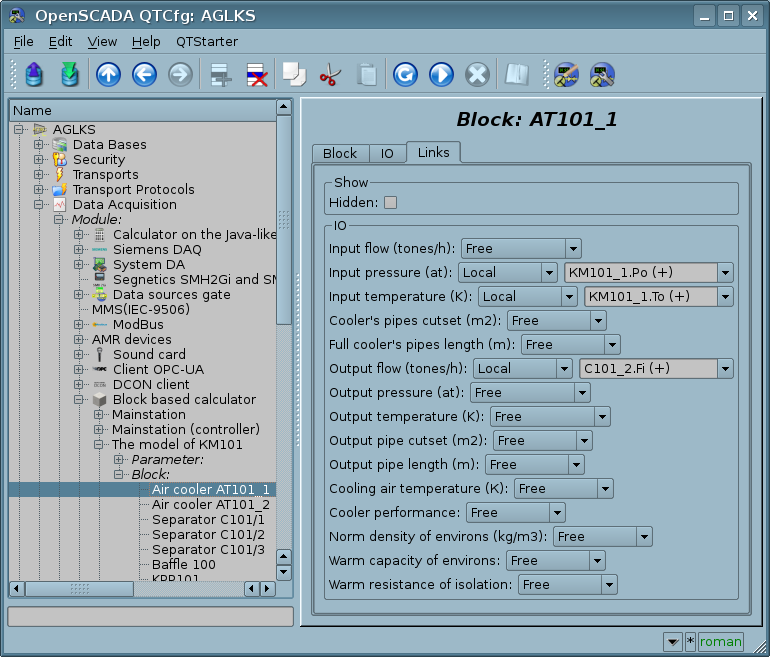Enable the Hidden checkbox

390,202
